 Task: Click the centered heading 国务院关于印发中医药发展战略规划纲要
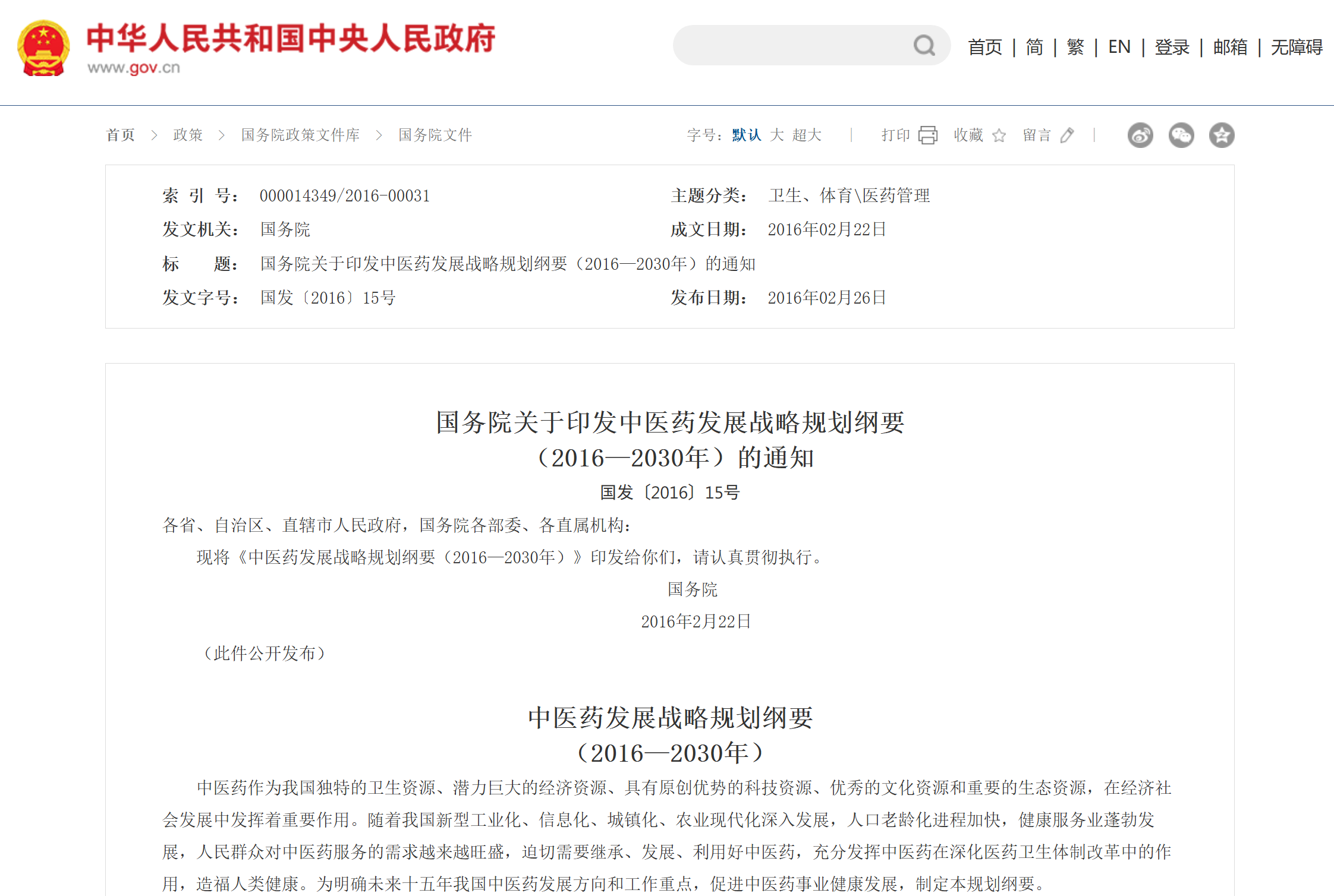pyautogui.click(x=670, y=422)
